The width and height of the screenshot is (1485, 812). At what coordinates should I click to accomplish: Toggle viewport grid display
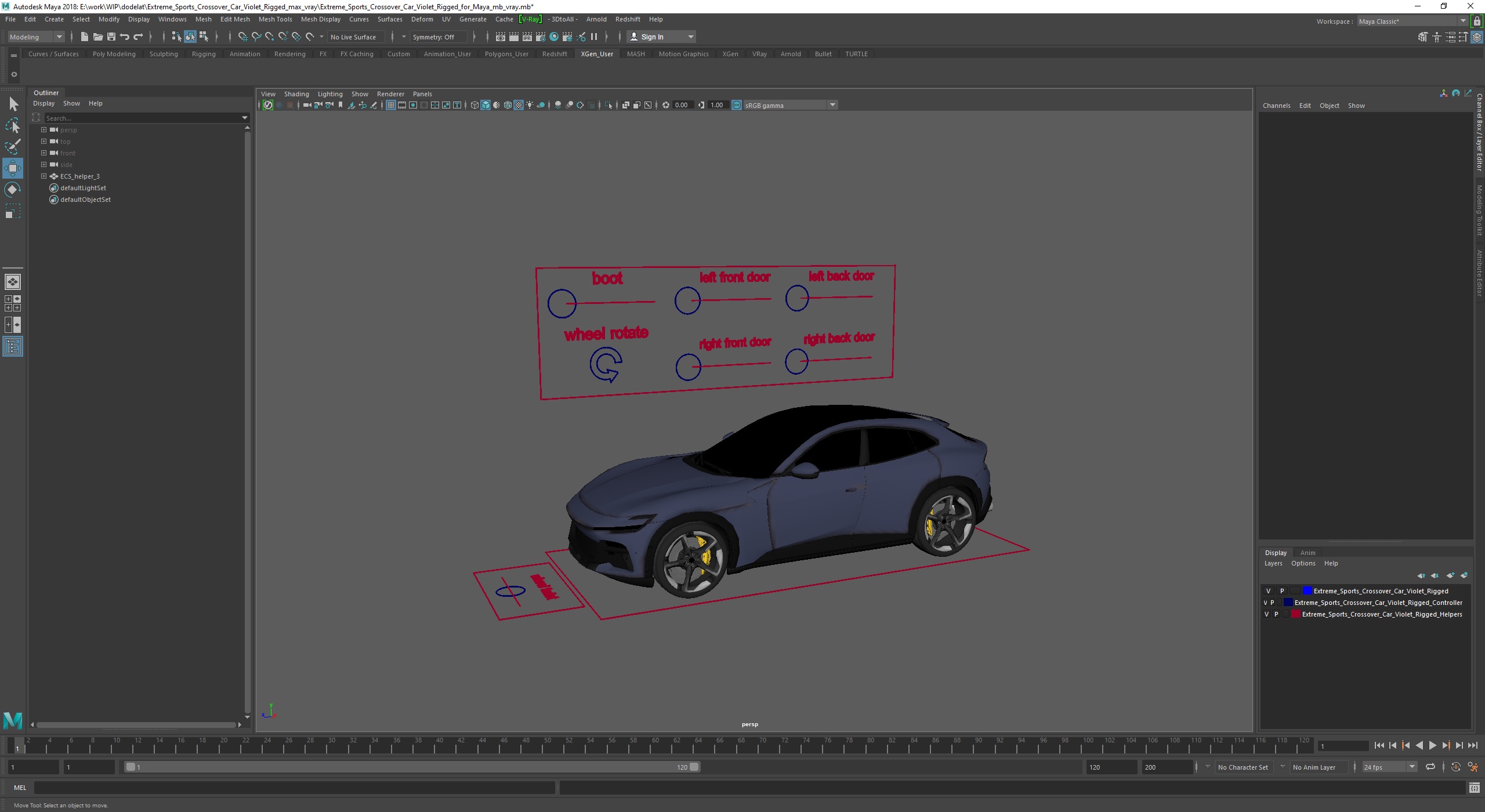[x=390, y=105]
